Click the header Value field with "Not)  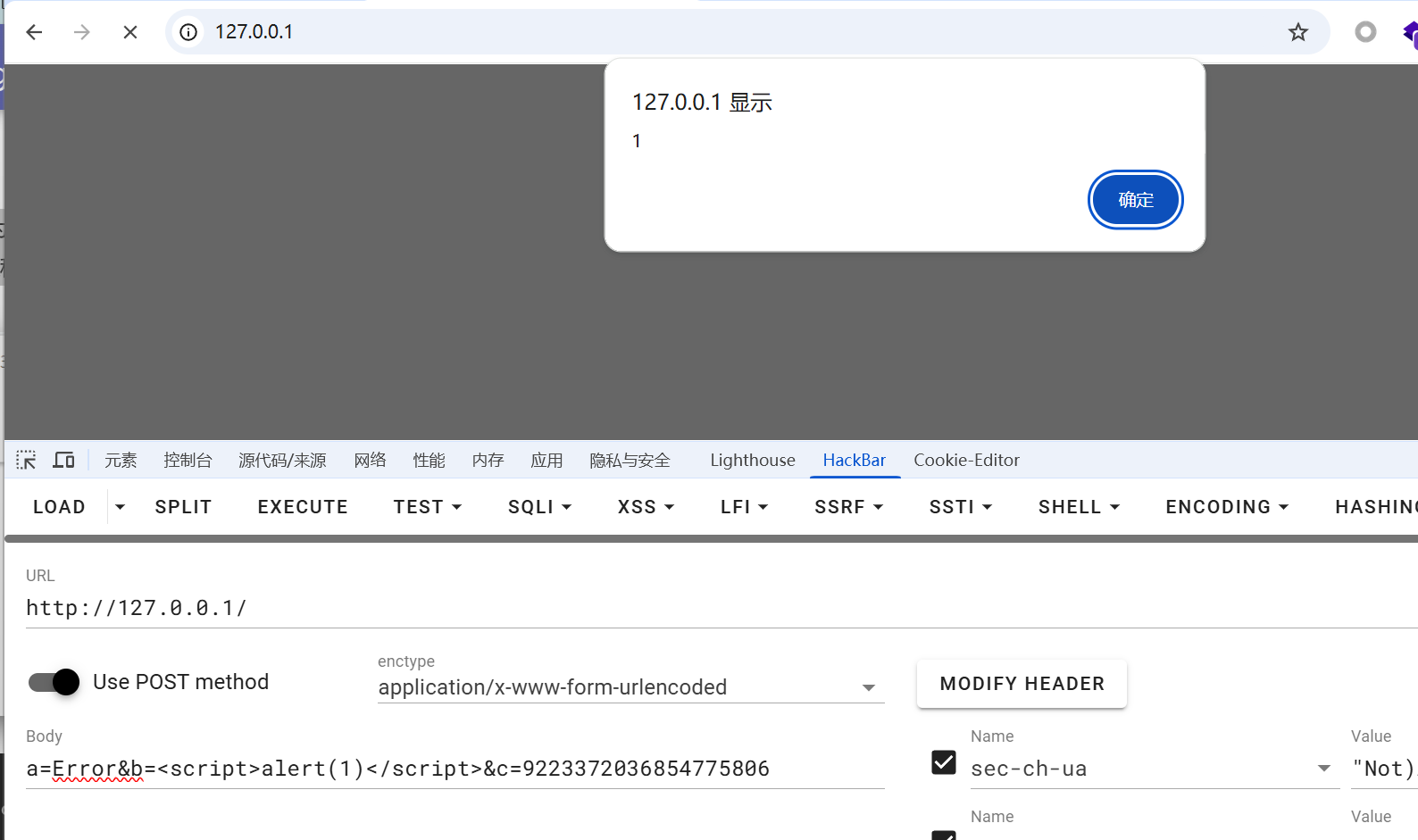1384,769
